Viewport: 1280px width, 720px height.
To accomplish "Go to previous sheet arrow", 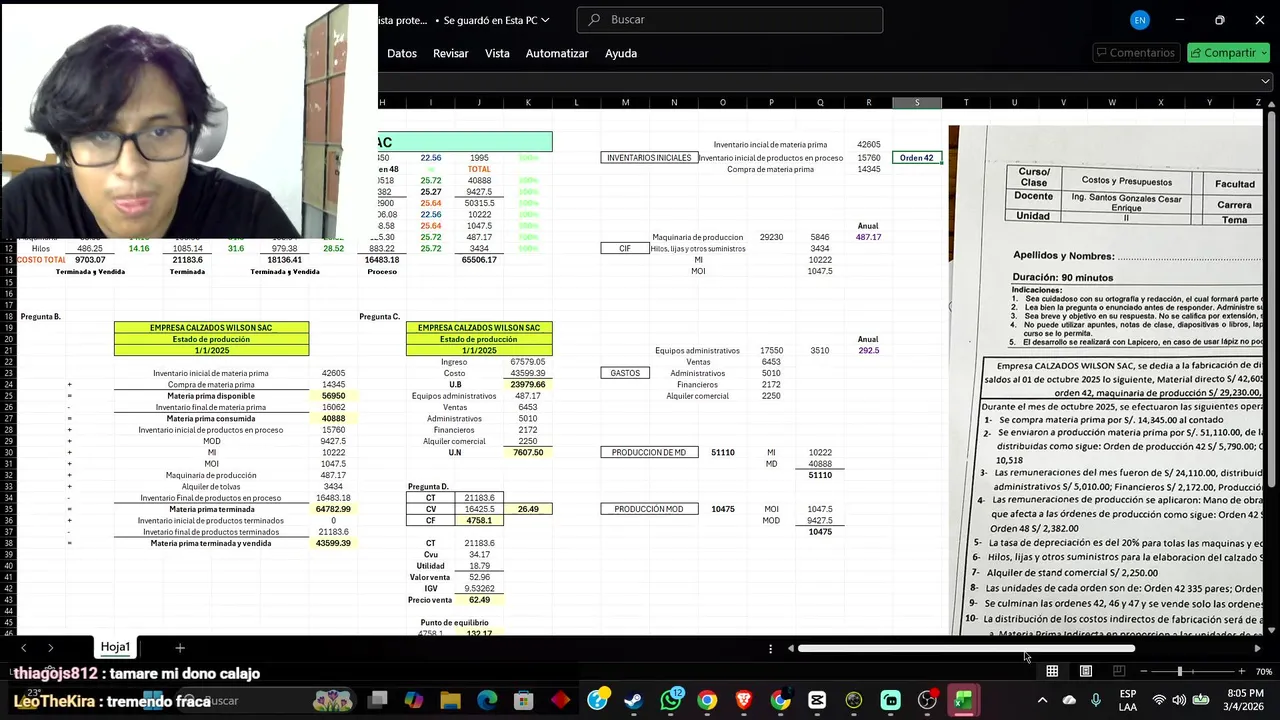I will pyautogui.click(x=23, y=648).
